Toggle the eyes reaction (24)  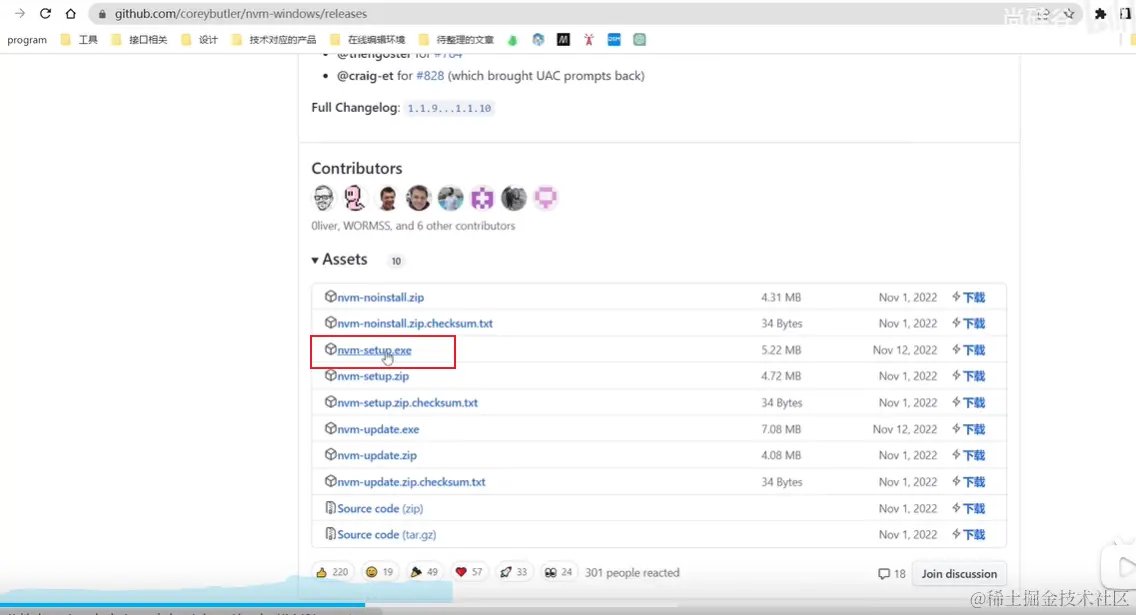click(558, 572)
